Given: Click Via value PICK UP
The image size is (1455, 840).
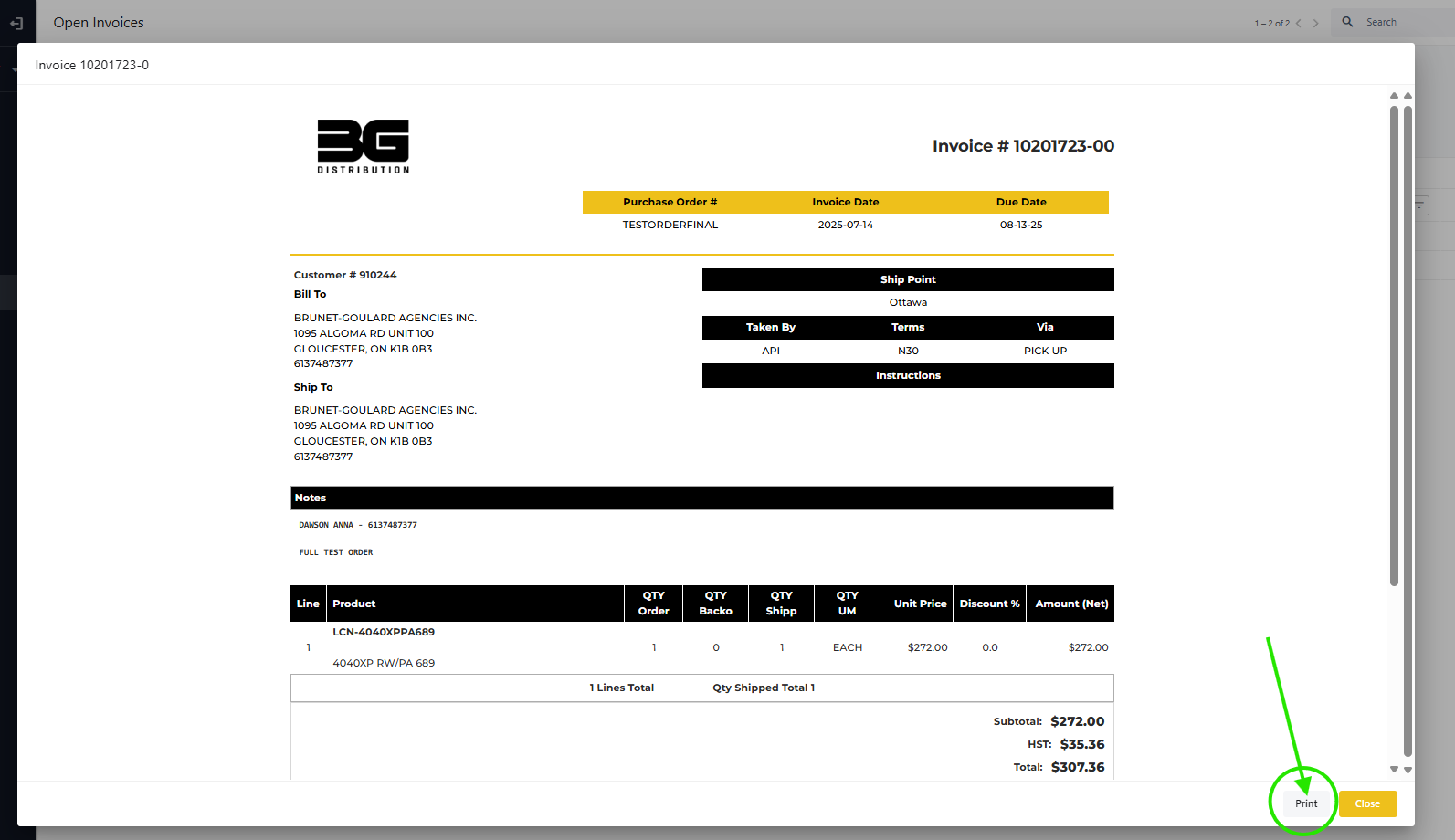Looking at the screenshot, I should pyautogui.click(x=1045, y=351).
